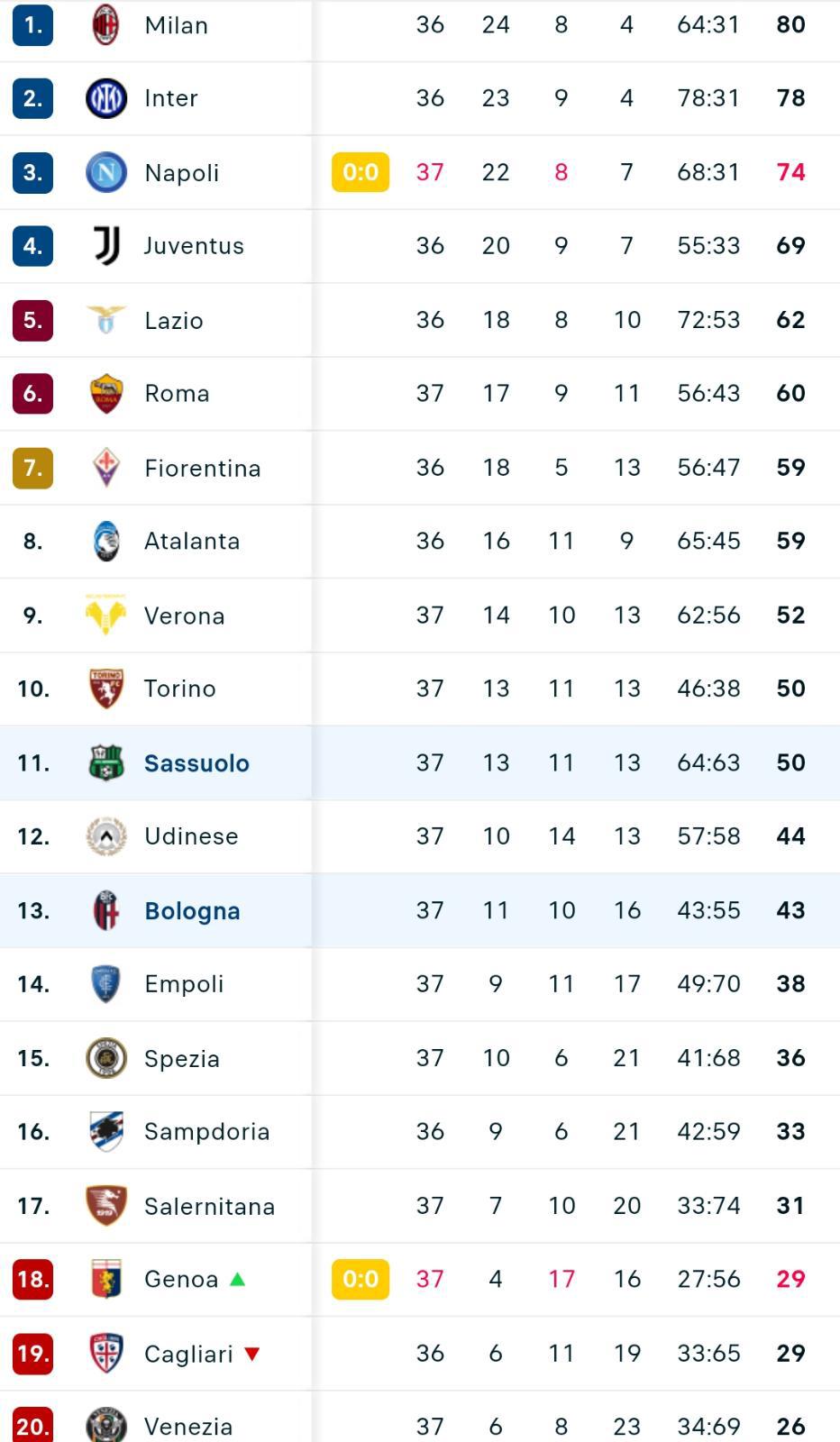The width and height of the screenshot is (840, 1442).
Task: Click the Sassuolo club crest
Action: [106, 762]
